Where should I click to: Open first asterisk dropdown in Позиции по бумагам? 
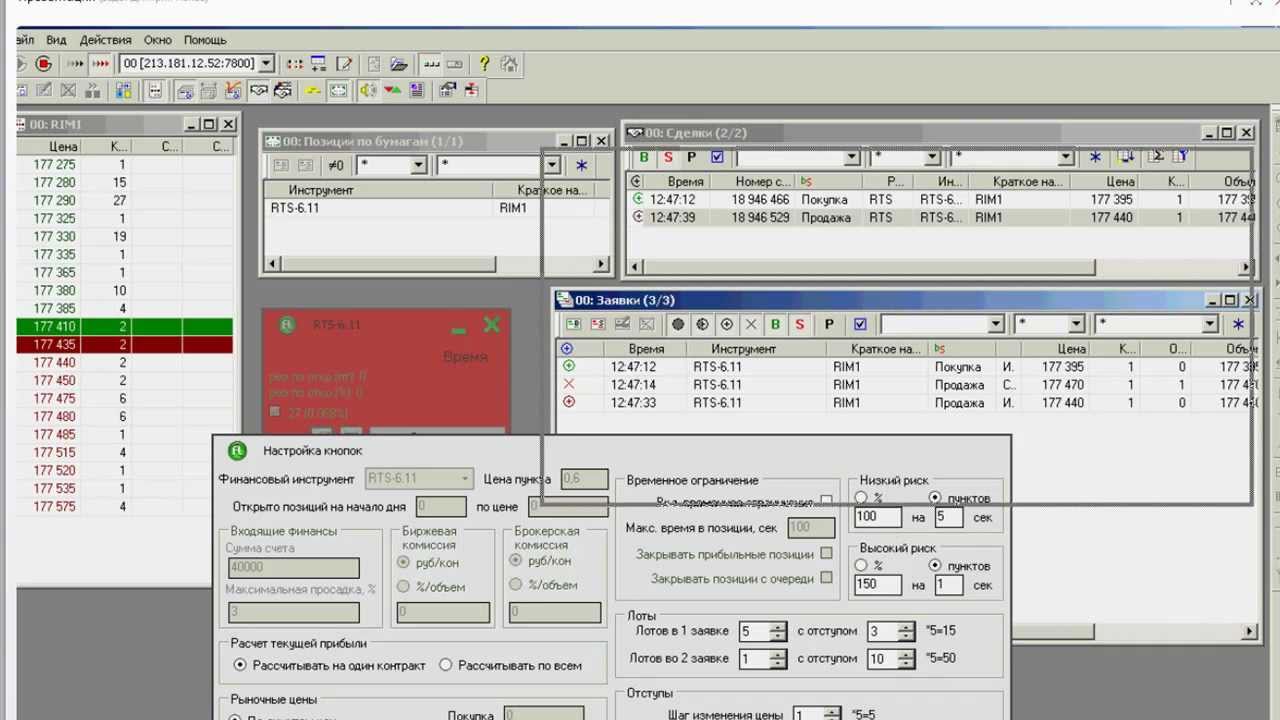tap(418, 165)
